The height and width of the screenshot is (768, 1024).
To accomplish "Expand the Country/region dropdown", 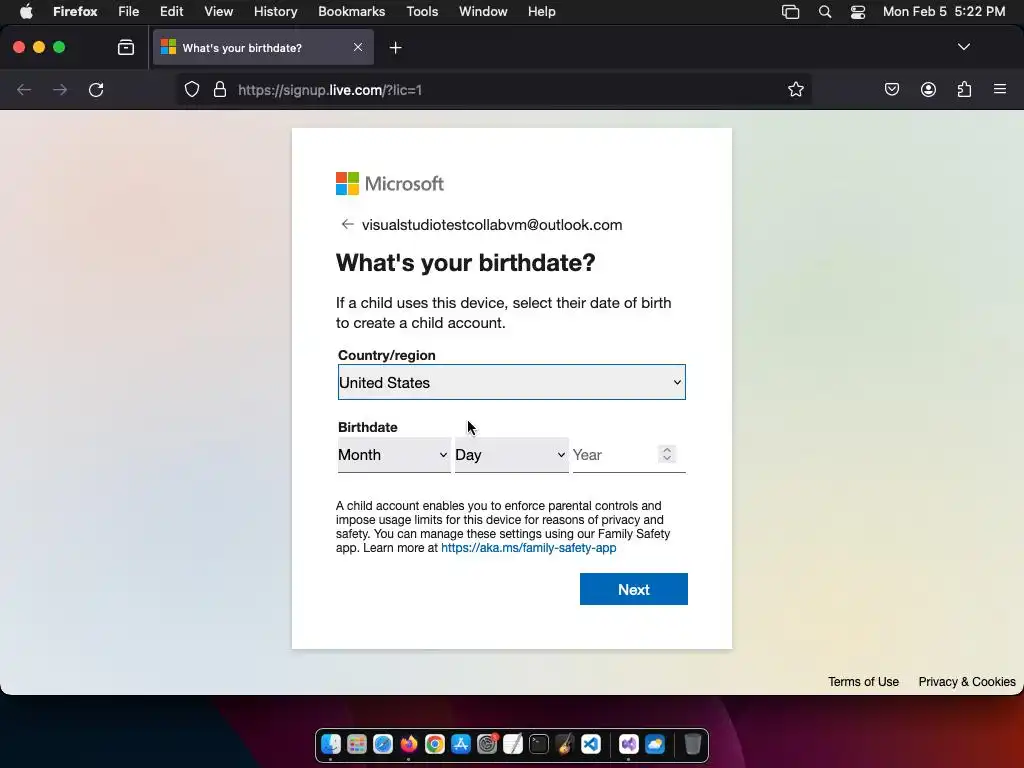I will pyautogui.click(x=512, y=382).
